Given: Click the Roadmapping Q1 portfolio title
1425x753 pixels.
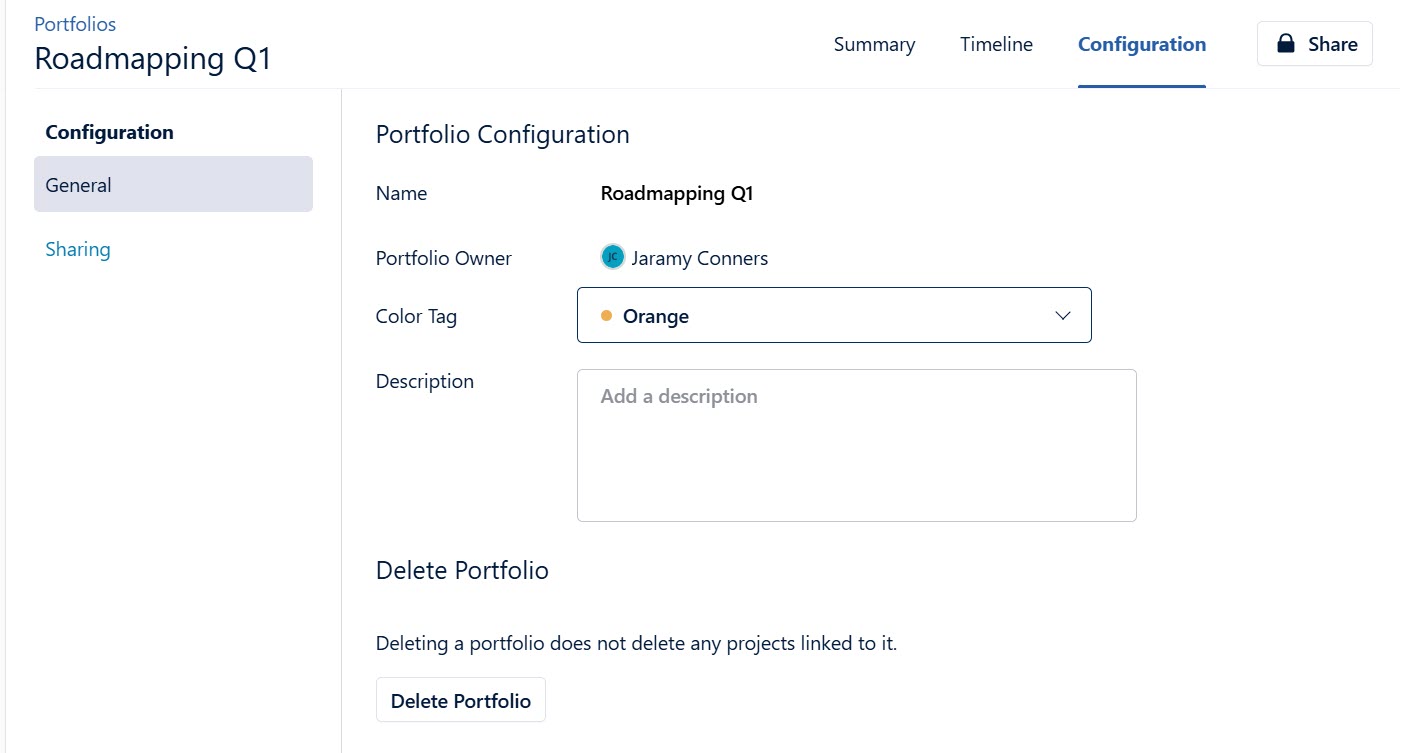Looking at the screenshot, I should pyautogui.click(x=152, y=58).
